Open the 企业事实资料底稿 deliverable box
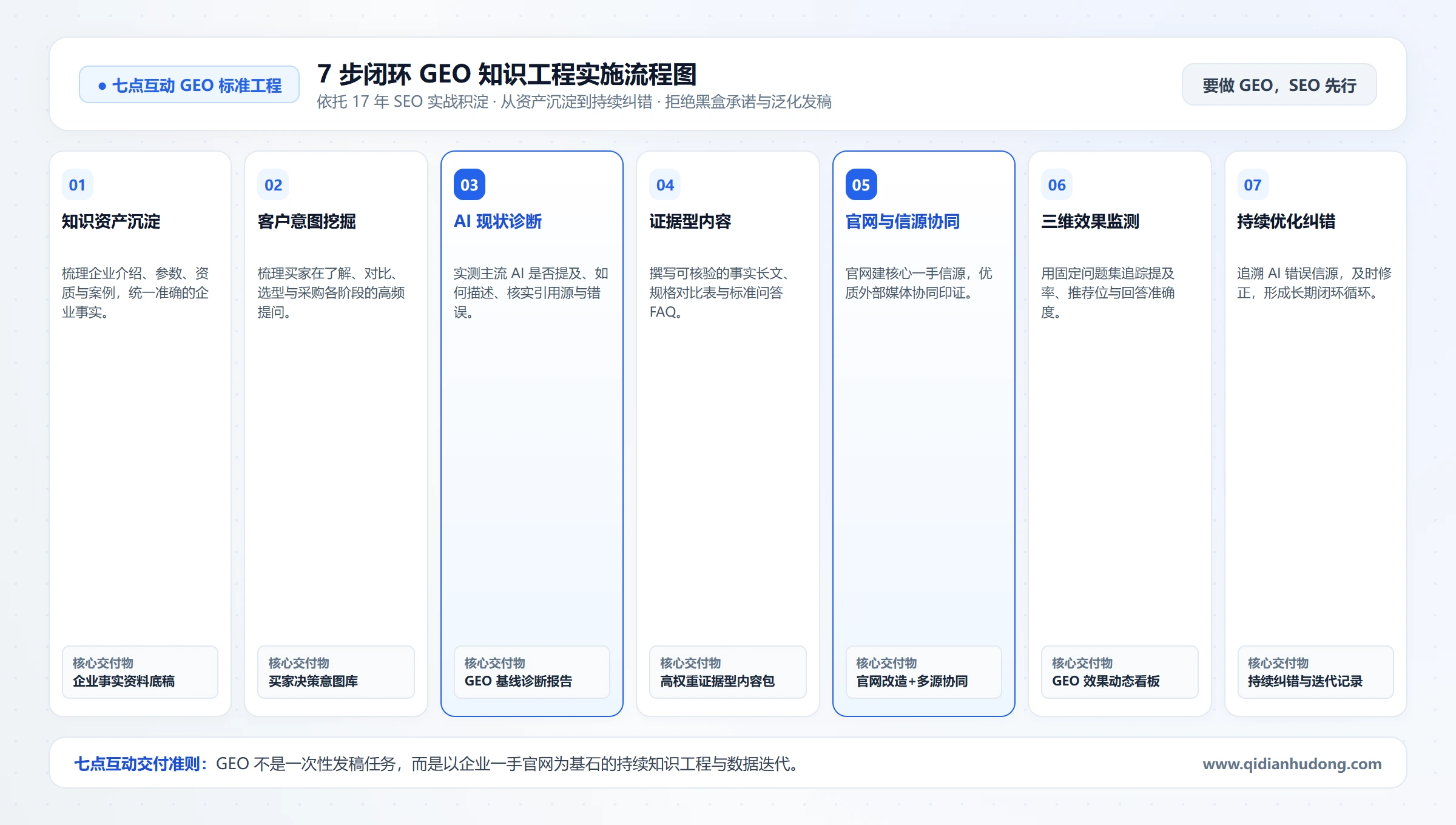The width and height of the screenshot is (1456, 825). pyautogui.click(x=140, y=672)
